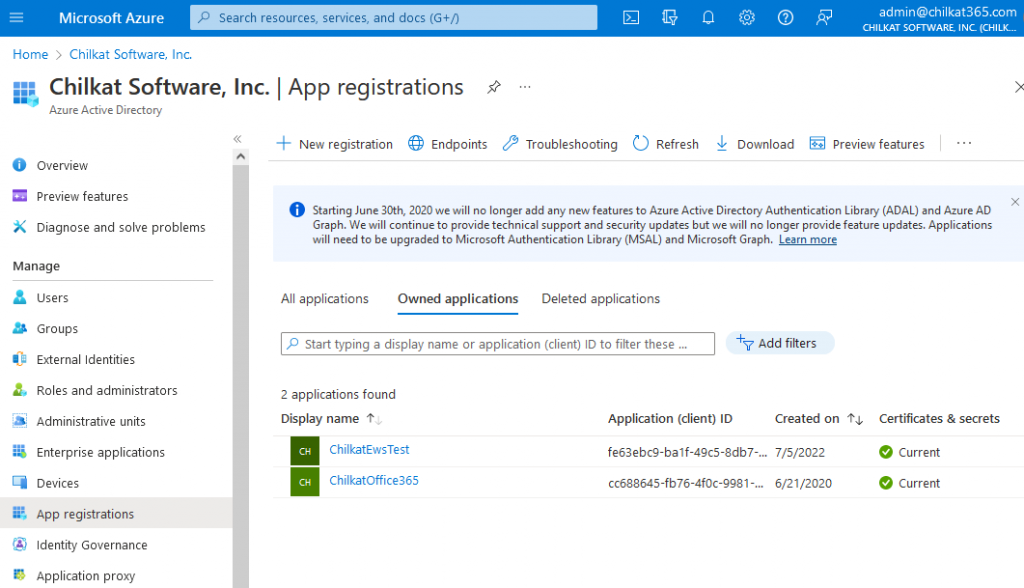Open the more commands ellipsis
The height and width of the screenshot is (588, 1024).
click(963, 143)
